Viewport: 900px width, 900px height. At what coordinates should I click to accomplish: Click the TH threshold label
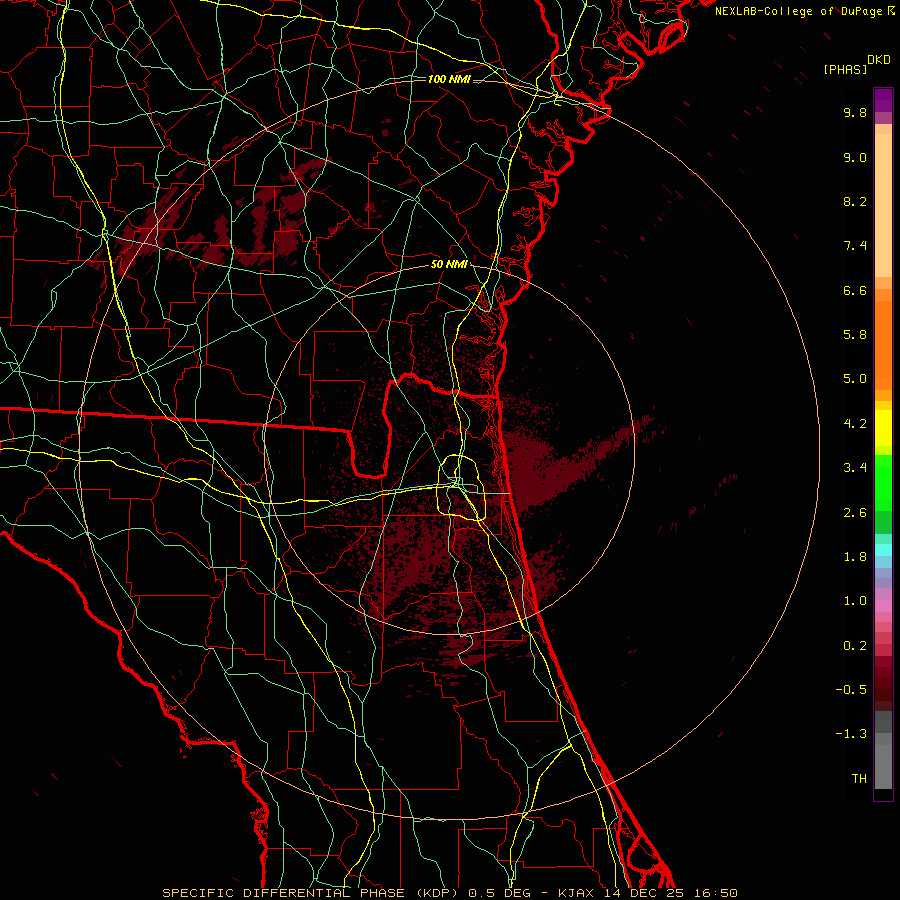(859, 779)
